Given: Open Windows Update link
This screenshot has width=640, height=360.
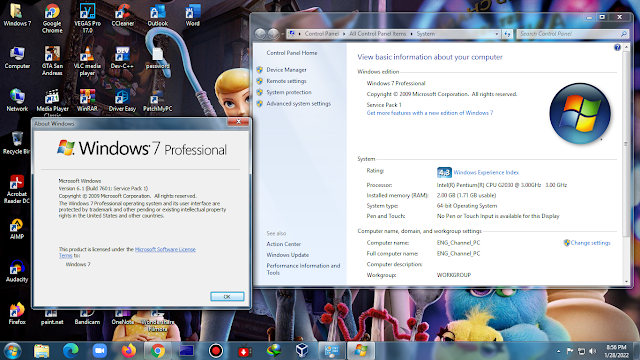Looking at the screenshot, I should click(288, 255).
